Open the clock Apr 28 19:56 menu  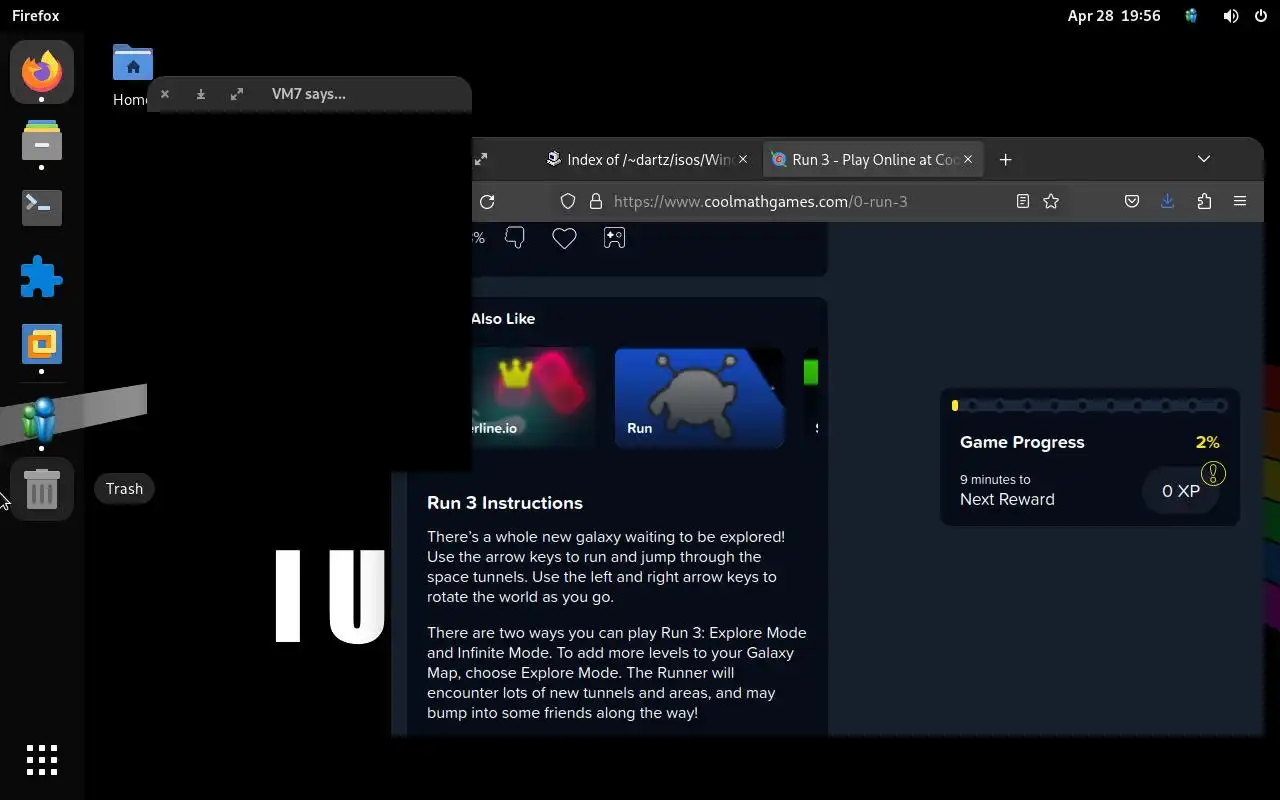point(1114,16)
